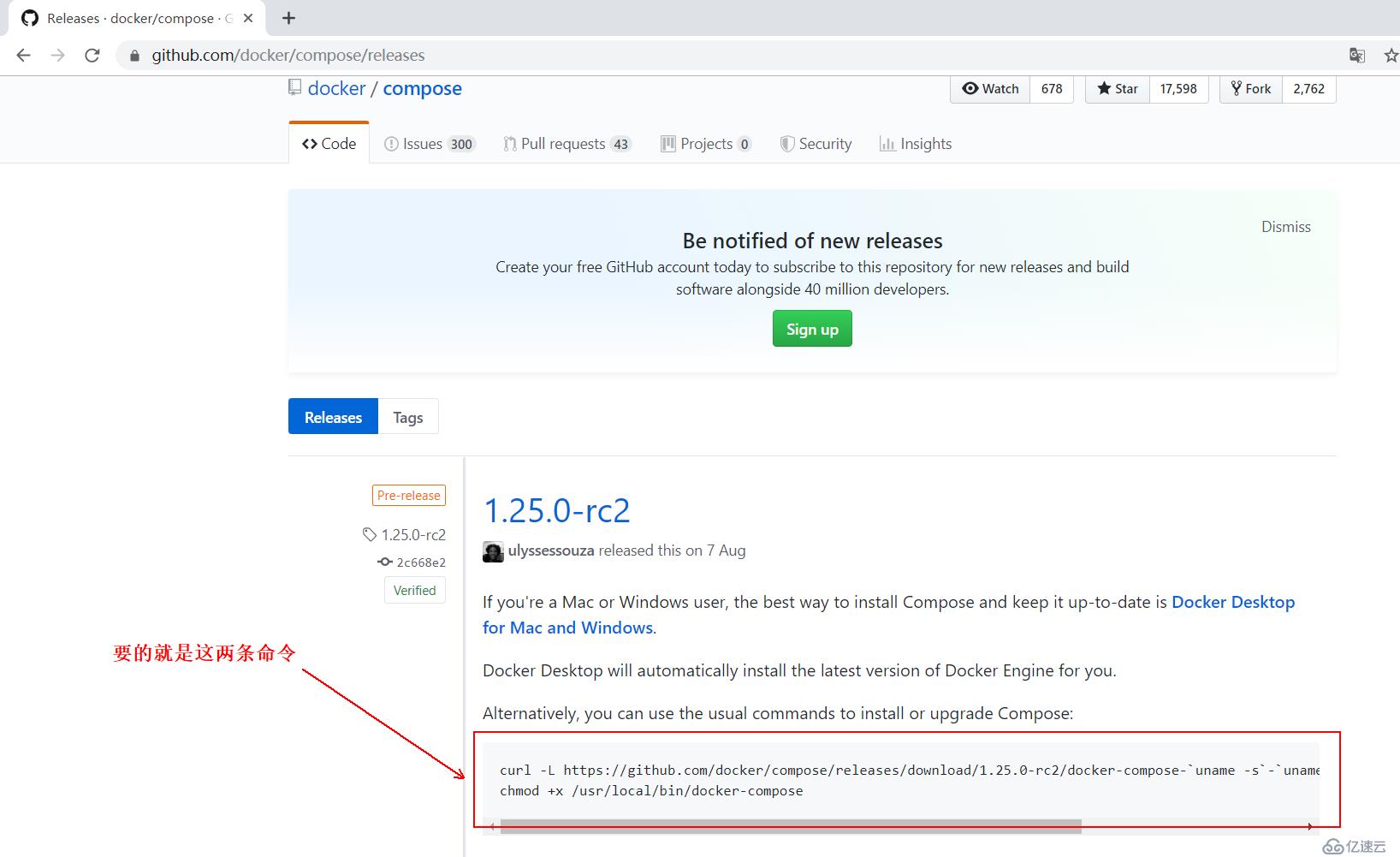Open the compose repository link

422,88
